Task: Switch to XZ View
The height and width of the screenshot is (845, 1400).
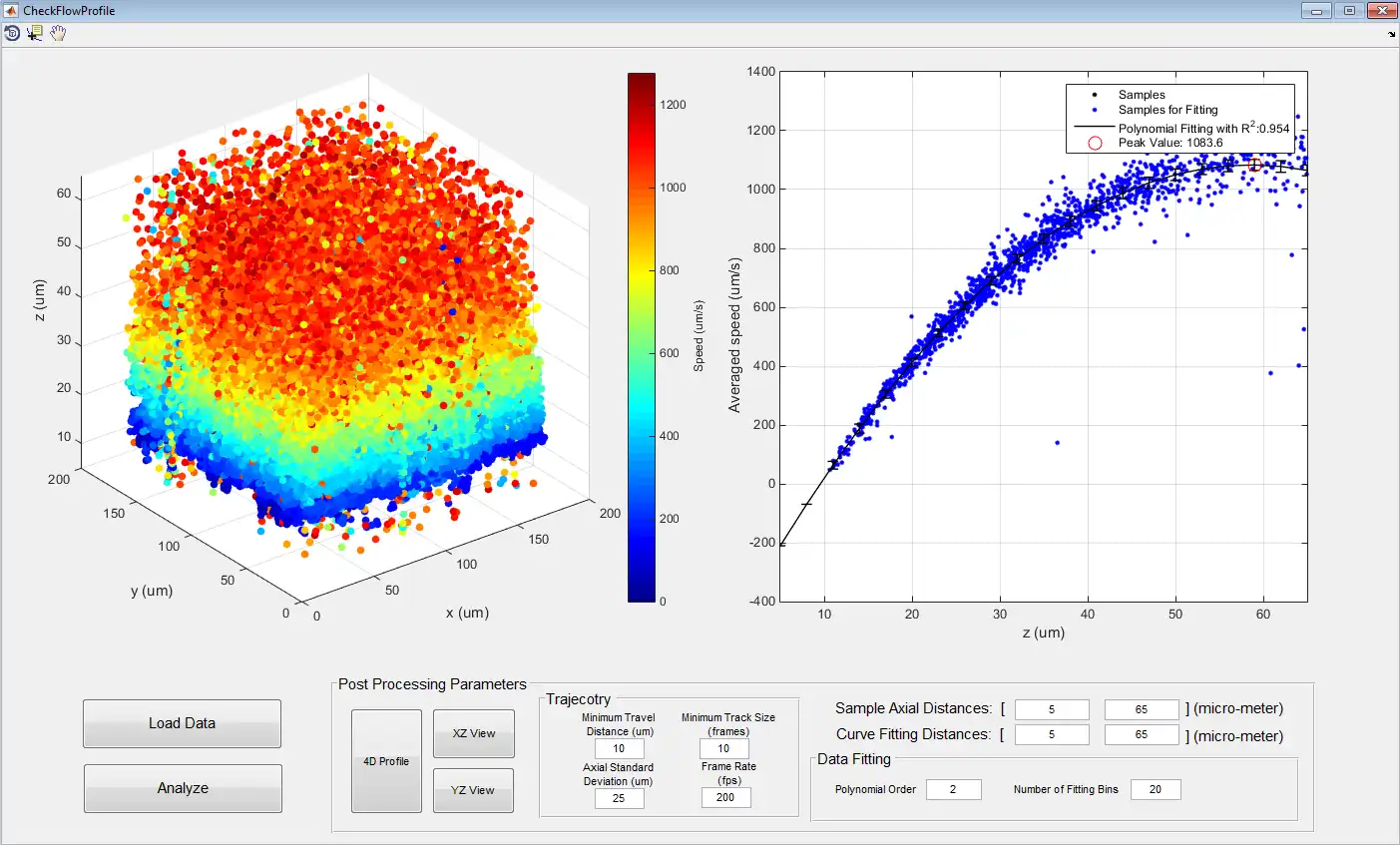Action: [473, 733]
